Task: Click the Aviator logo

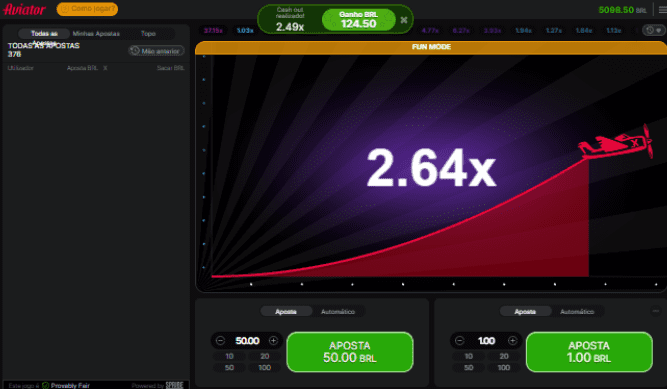Action: 24,9
